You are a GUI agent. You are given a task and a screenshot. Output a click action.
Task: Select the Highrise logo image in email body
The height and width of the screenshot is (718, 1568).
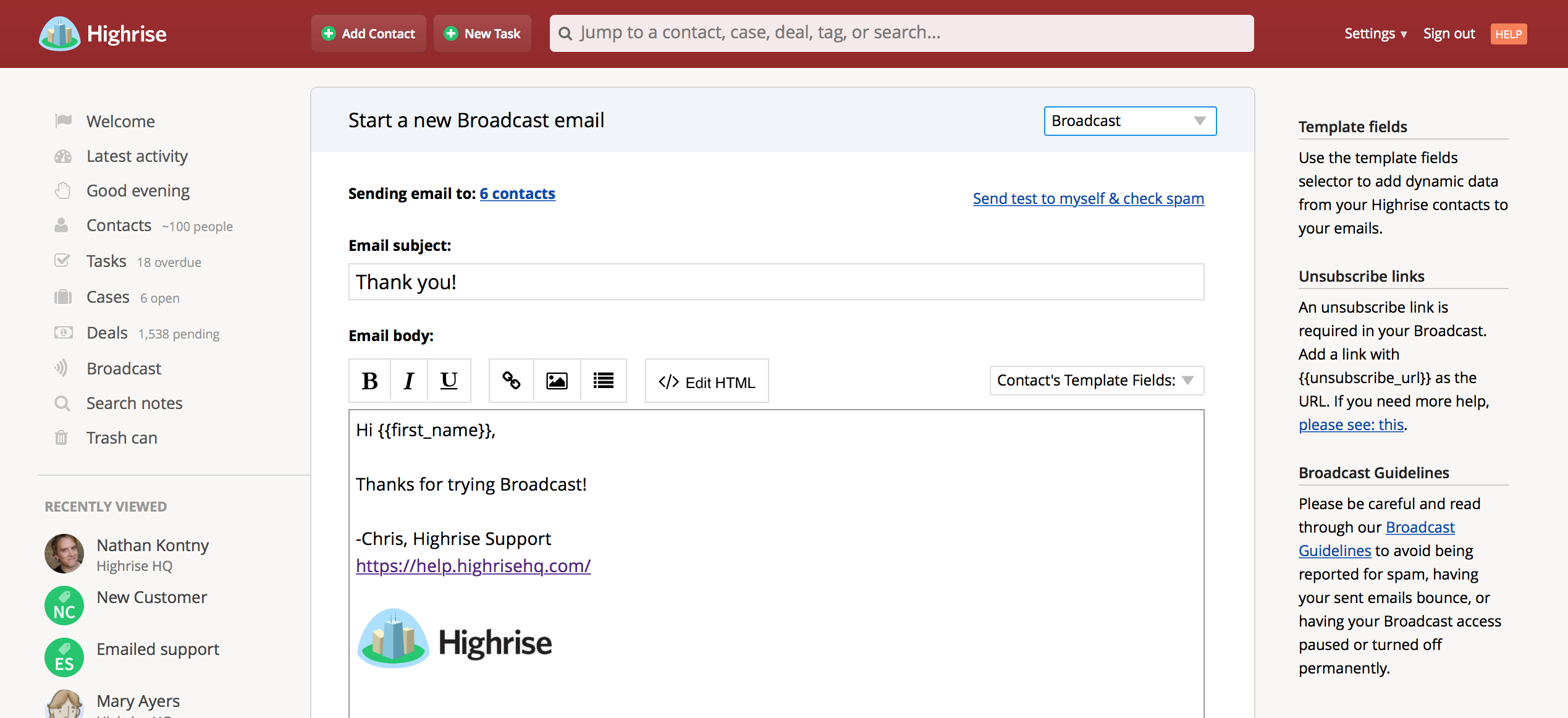tap(455, 638)
